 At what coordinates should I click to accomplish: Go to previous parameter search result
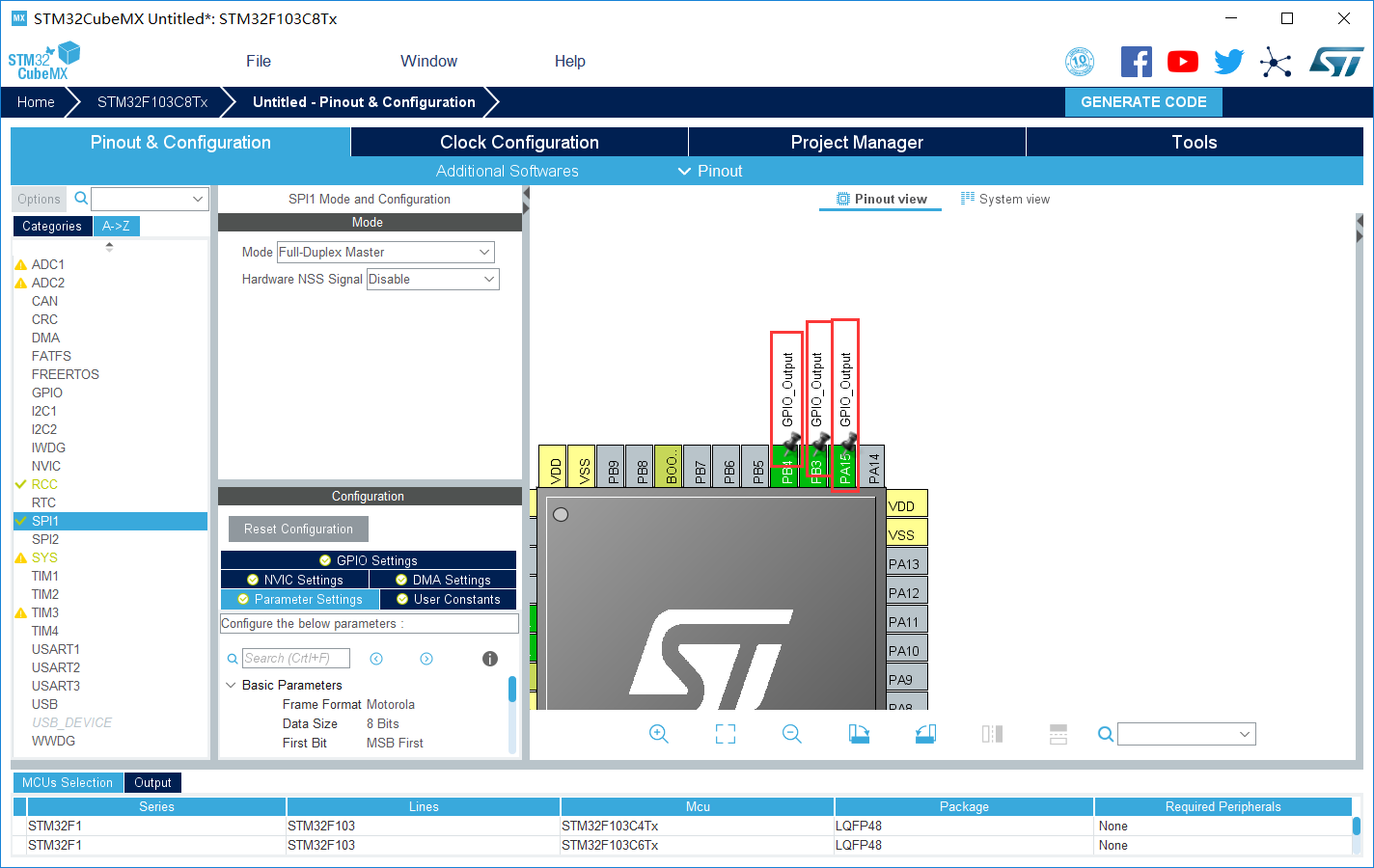click(x=376, y=659)
